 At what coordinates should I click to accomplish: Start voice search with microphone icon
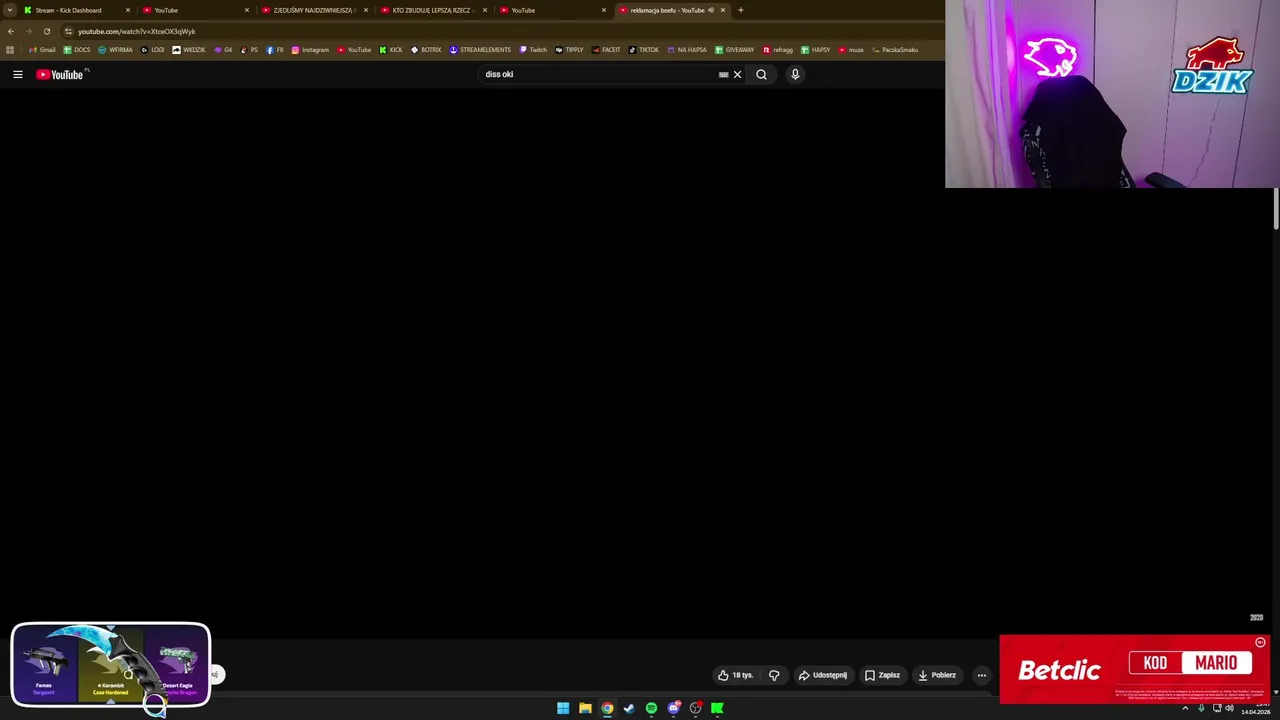795,74
